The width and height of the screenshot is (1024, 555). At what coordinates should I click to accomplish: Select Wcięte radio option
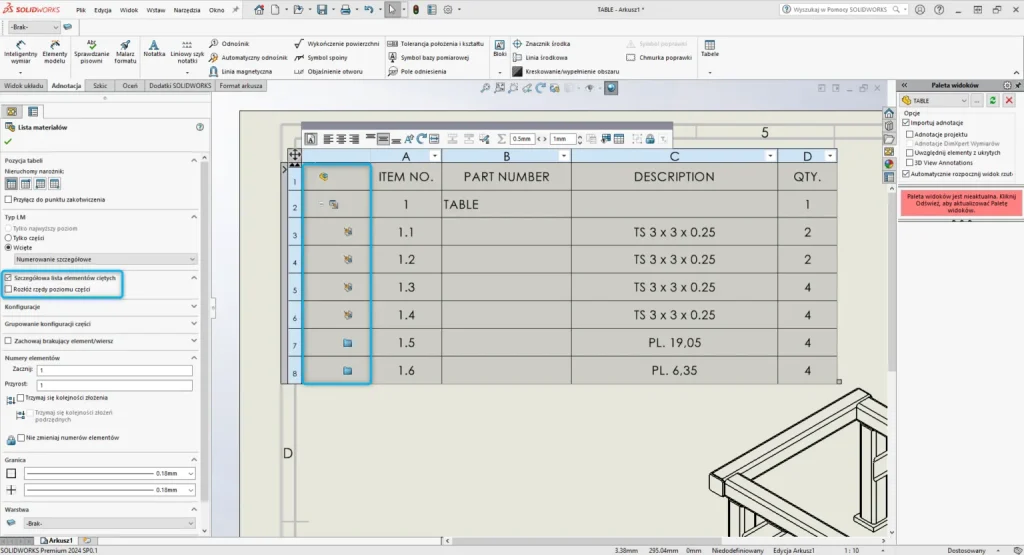[x=8, y=247]
